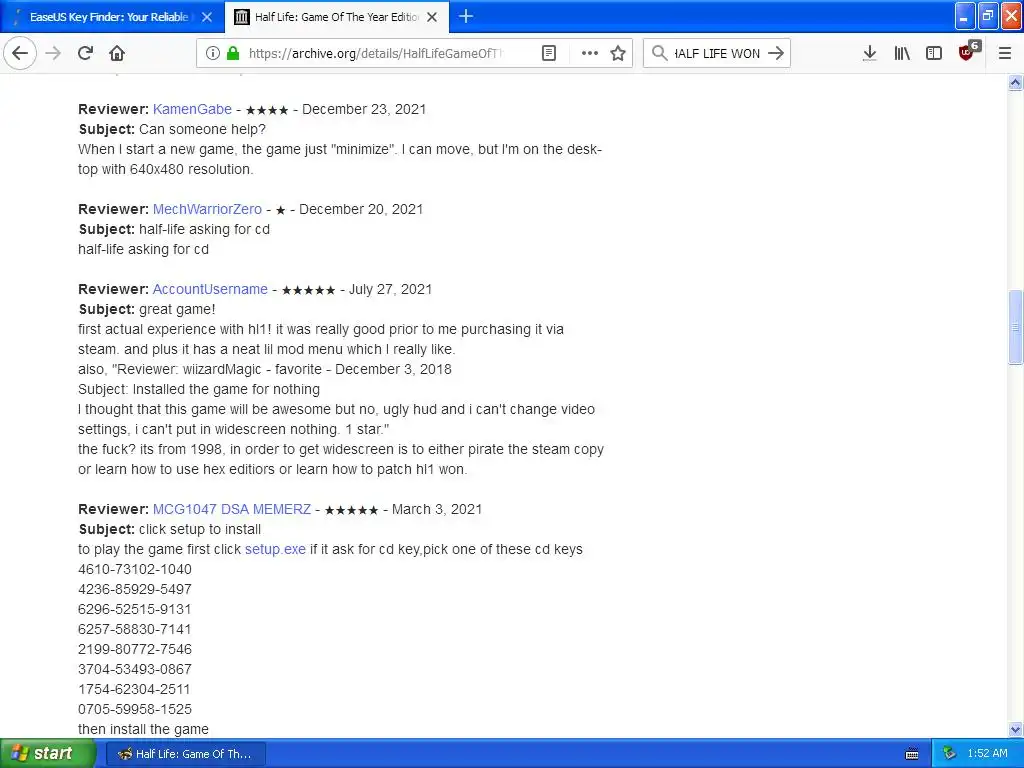Screen dimensions: 1024x768
Task: Select Half Life taskbar window button
Action: [x=185, y=754]
